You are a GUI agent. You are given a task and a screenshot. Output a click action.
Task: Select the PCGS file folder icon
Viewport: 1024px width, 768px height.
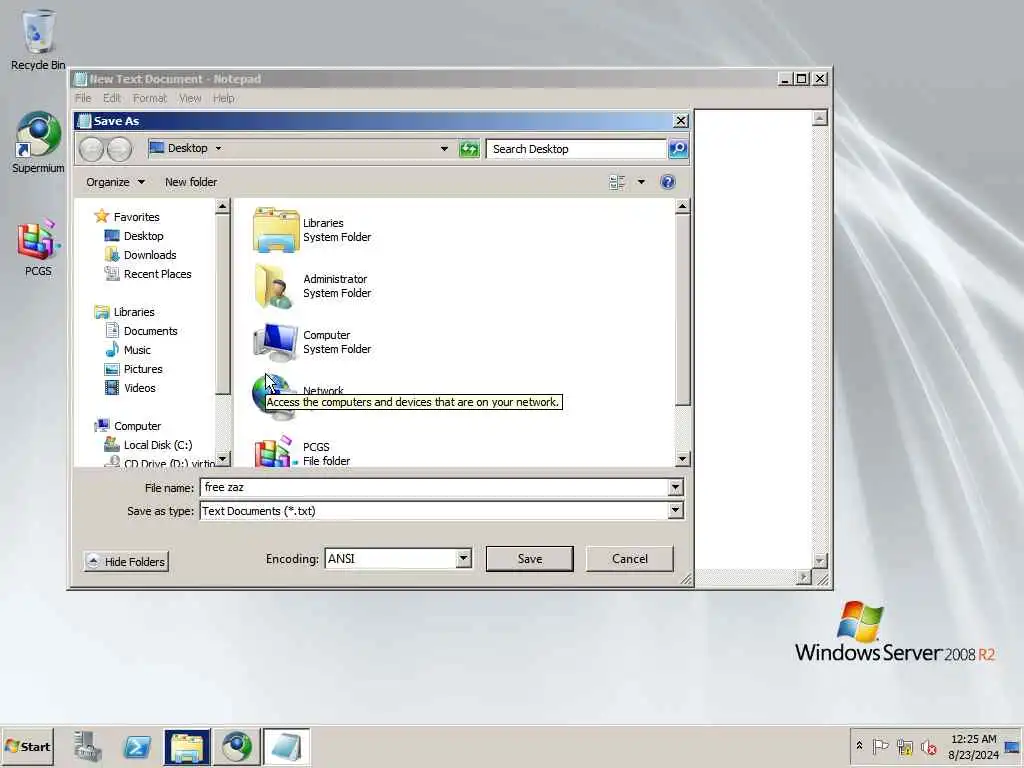[x=274, y=451]
